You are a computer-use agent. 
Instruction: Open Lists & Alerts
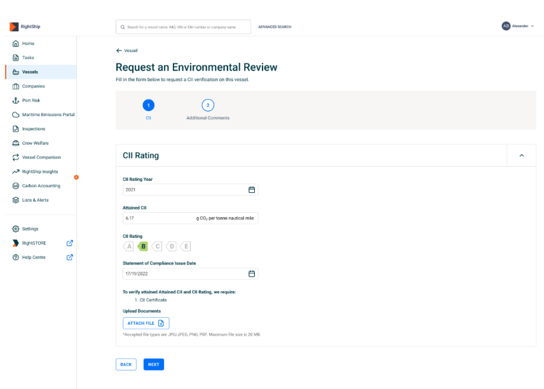[x=41, y=200]
